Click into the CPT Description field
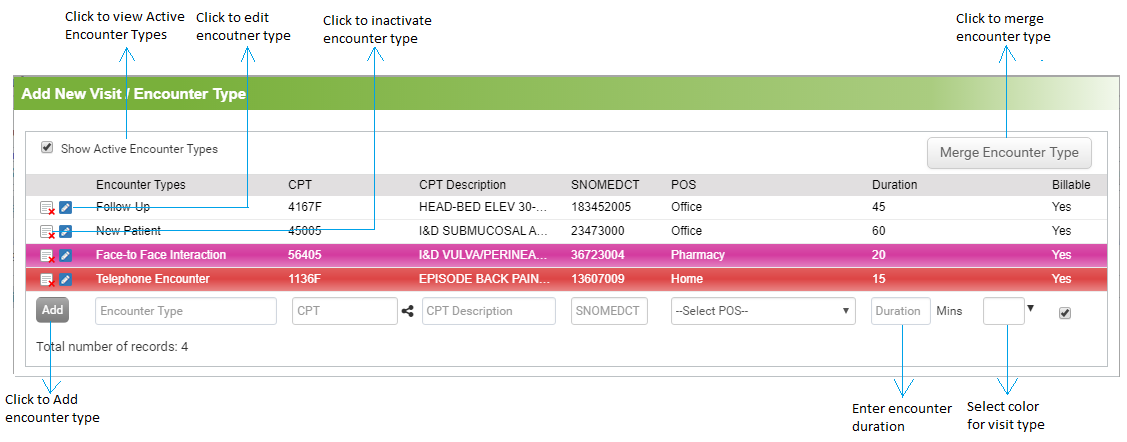 click(x=489, y=311)
